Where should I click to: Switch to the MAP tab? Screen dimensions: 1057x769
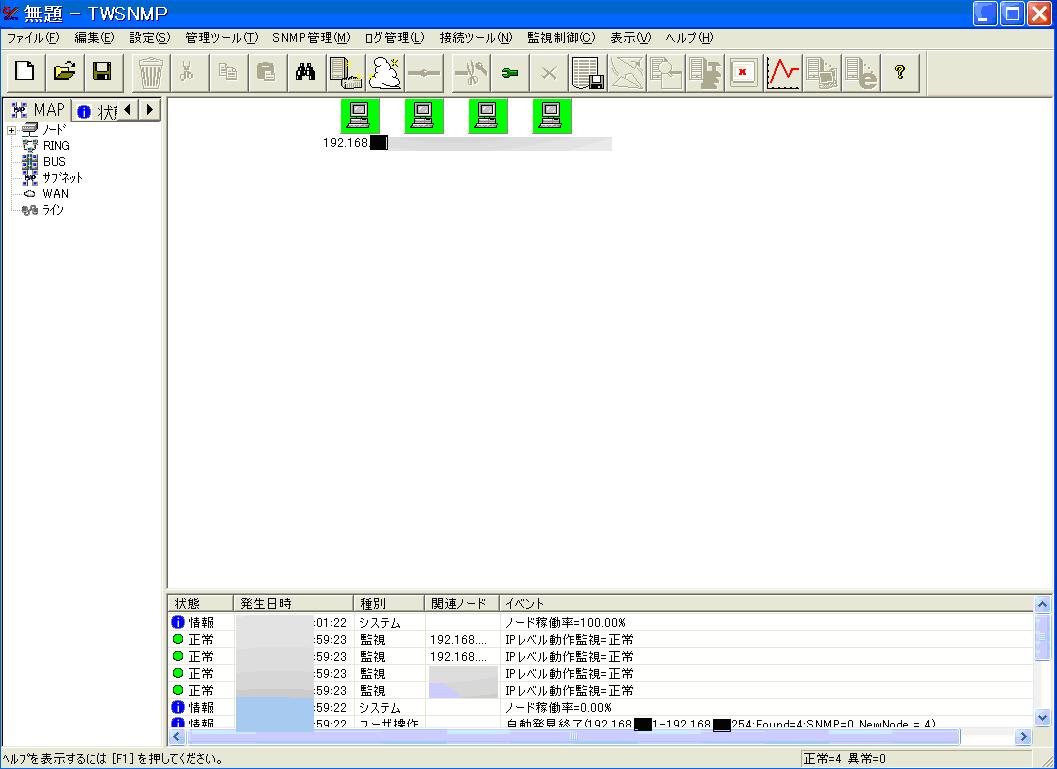(37, 110)
